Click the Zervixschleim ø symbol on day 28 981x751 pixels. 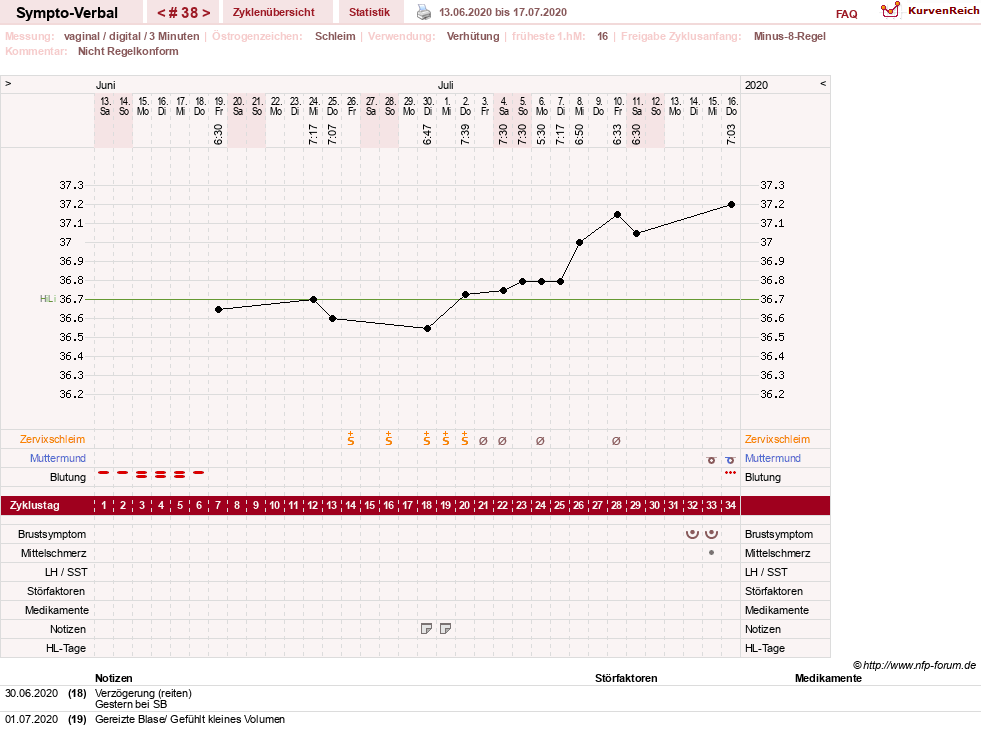[x=616, y=441]
